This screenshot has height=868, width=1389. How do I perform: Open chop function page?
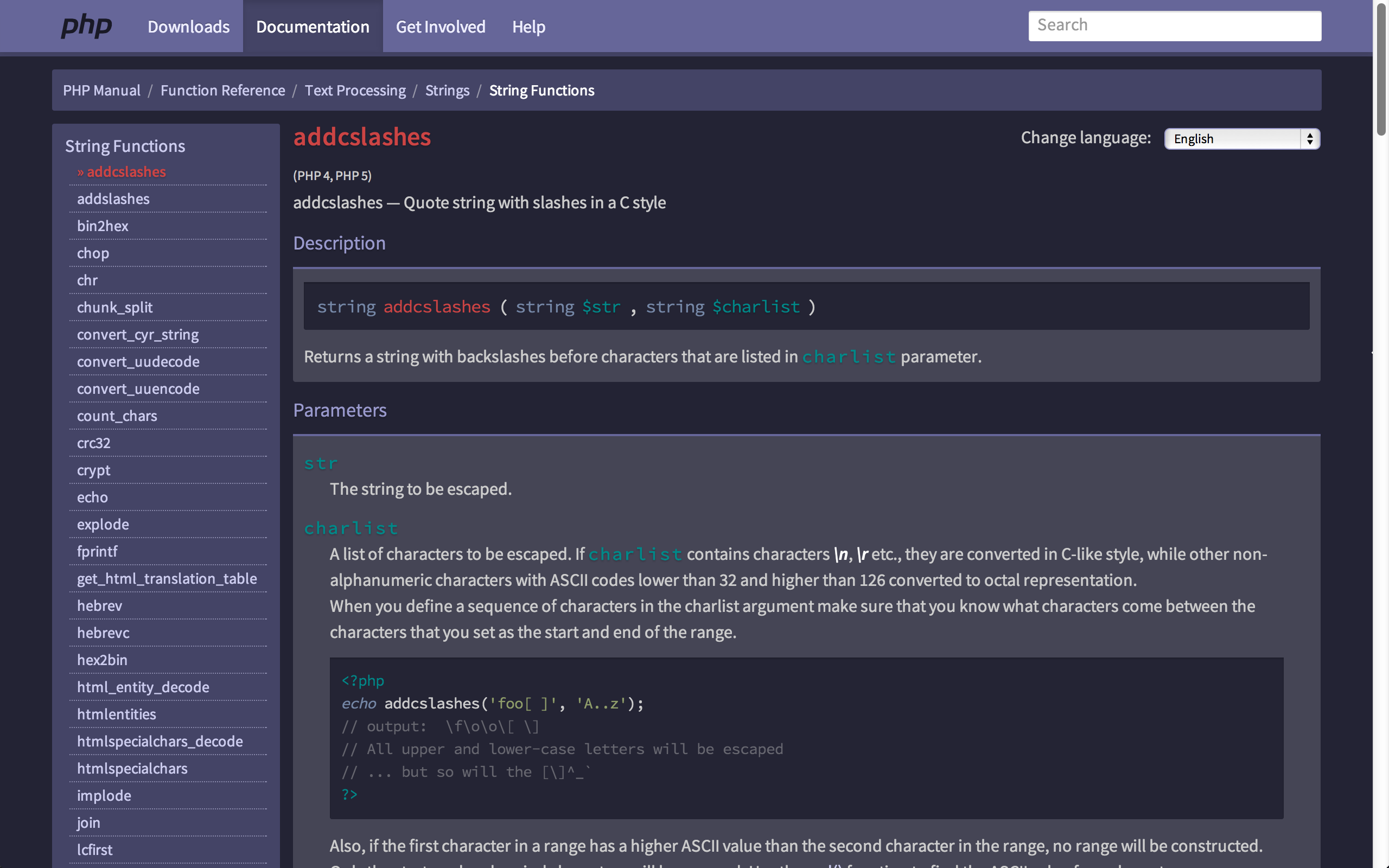[93, 253]
